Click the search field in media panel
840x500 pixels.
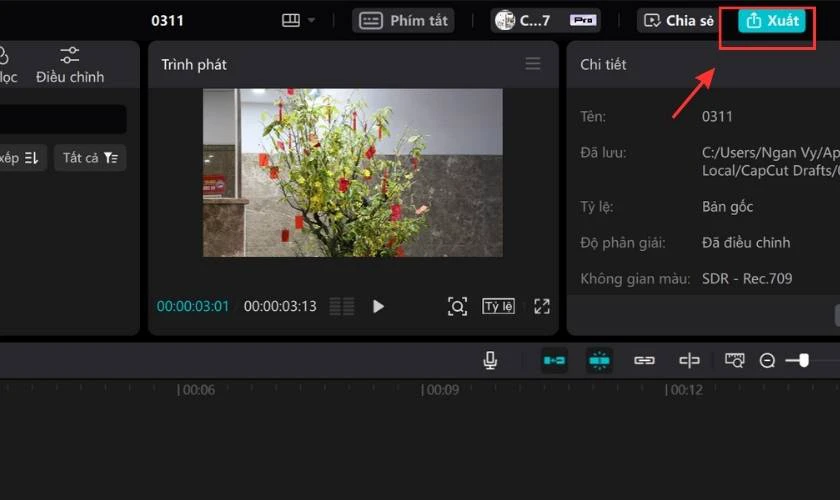[x=63, y=119]
